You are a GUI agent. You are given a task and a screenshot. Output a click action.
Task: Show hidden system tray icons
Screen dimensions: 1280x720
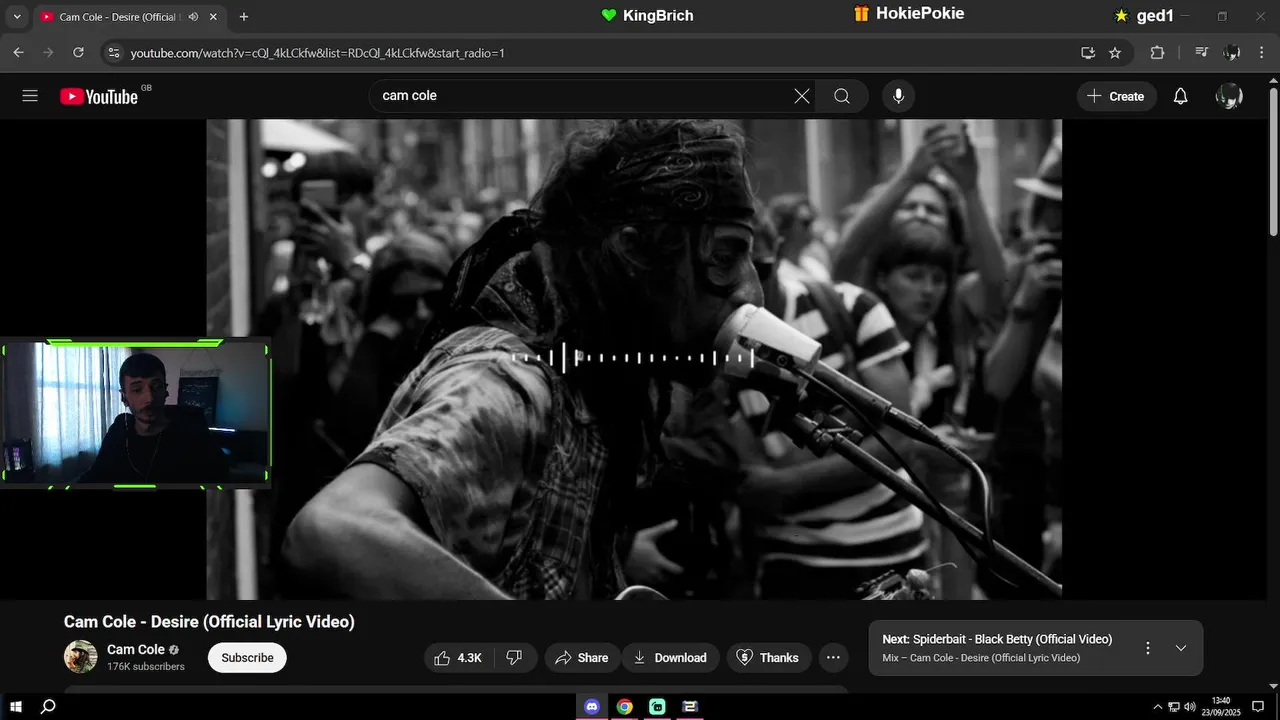pyautogui.click(x=1158, y=707)
